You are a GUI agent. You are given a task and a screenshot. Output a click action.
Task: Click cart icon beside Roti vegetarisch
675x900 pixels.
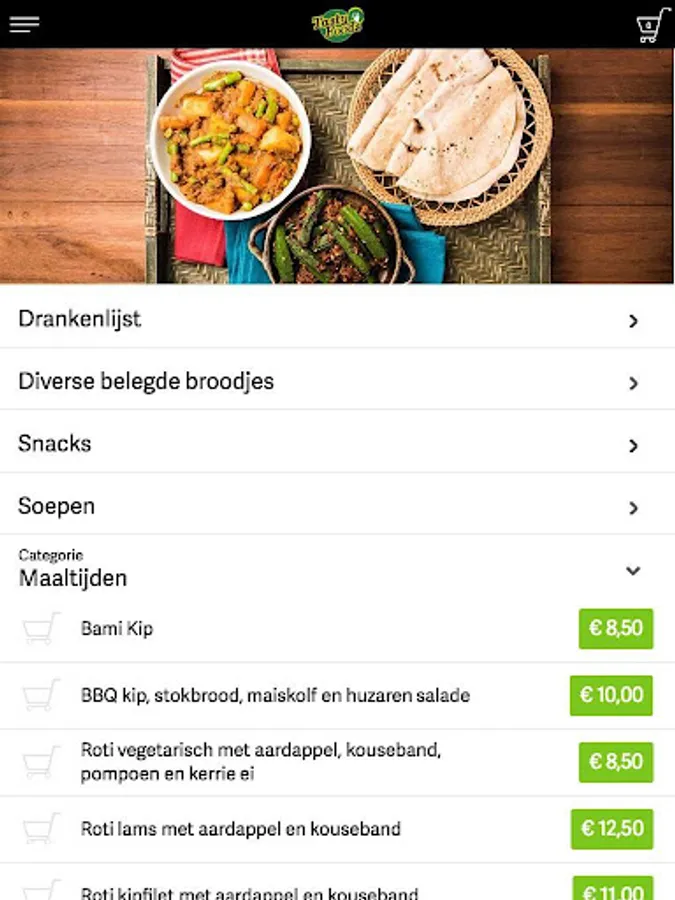(41, 763)
